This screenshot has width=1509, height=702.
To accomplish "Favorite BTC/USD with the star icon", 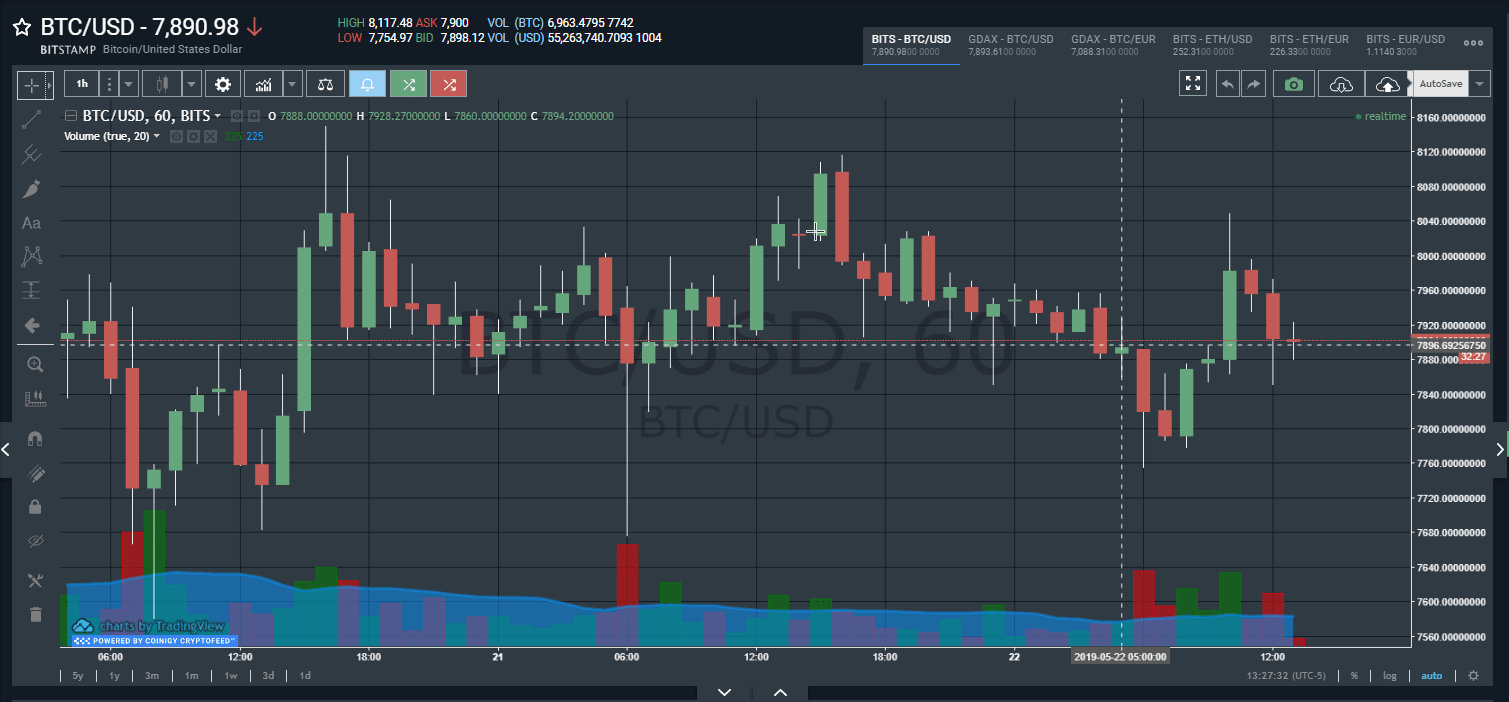I will pos(21,27).
